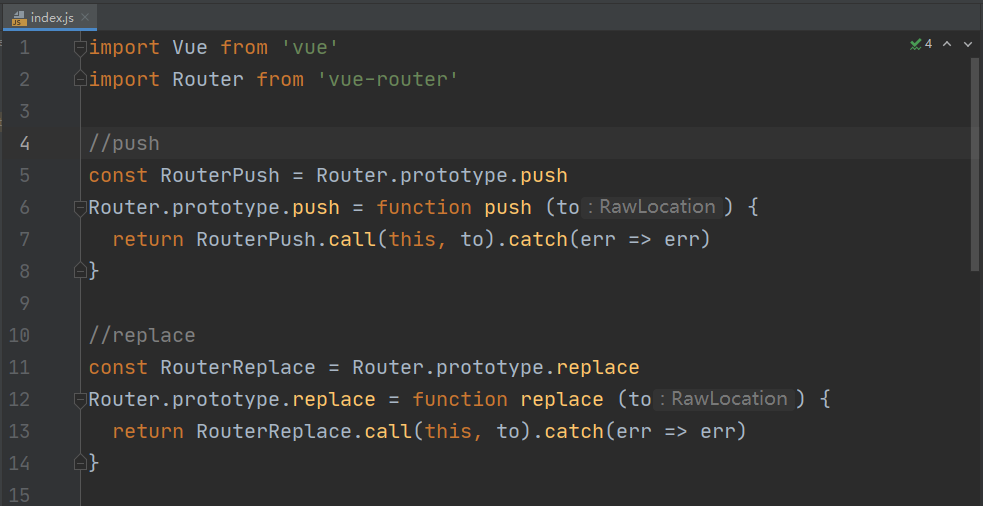Click the function keyword on line 6

click(x=424, y=208)
